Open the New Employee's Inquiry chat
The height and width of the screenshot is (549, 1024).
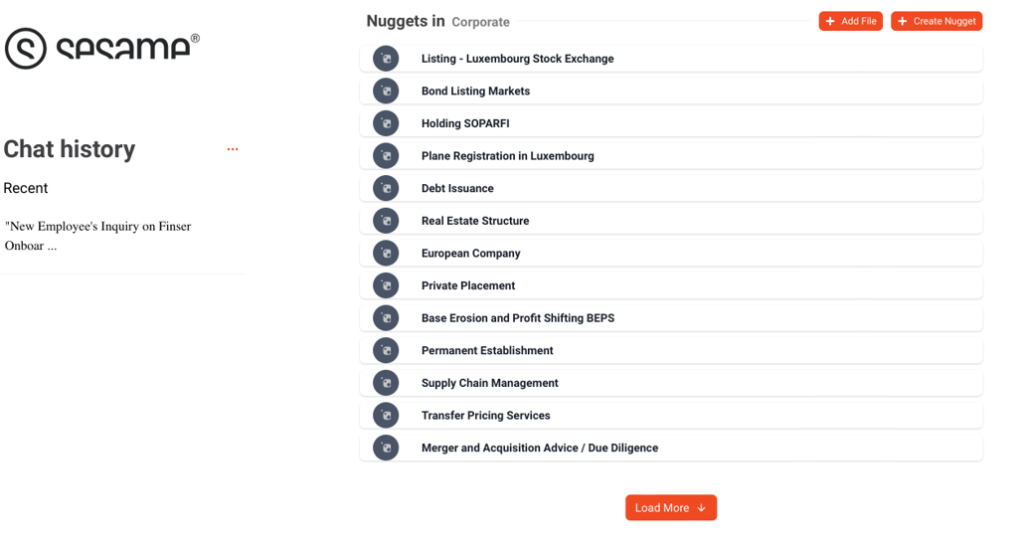(98, 236)
